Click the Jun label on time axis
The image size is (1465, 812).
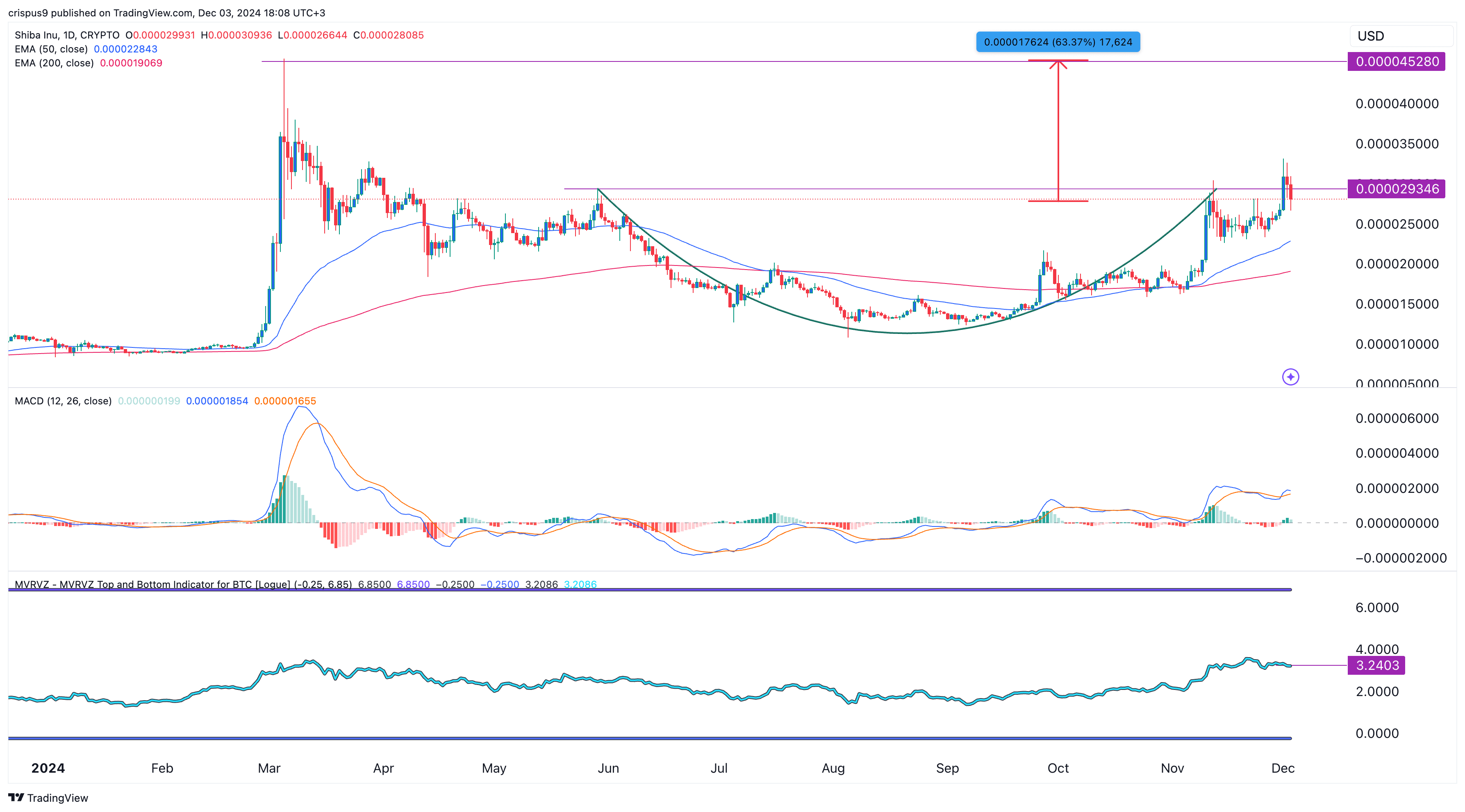608,768
